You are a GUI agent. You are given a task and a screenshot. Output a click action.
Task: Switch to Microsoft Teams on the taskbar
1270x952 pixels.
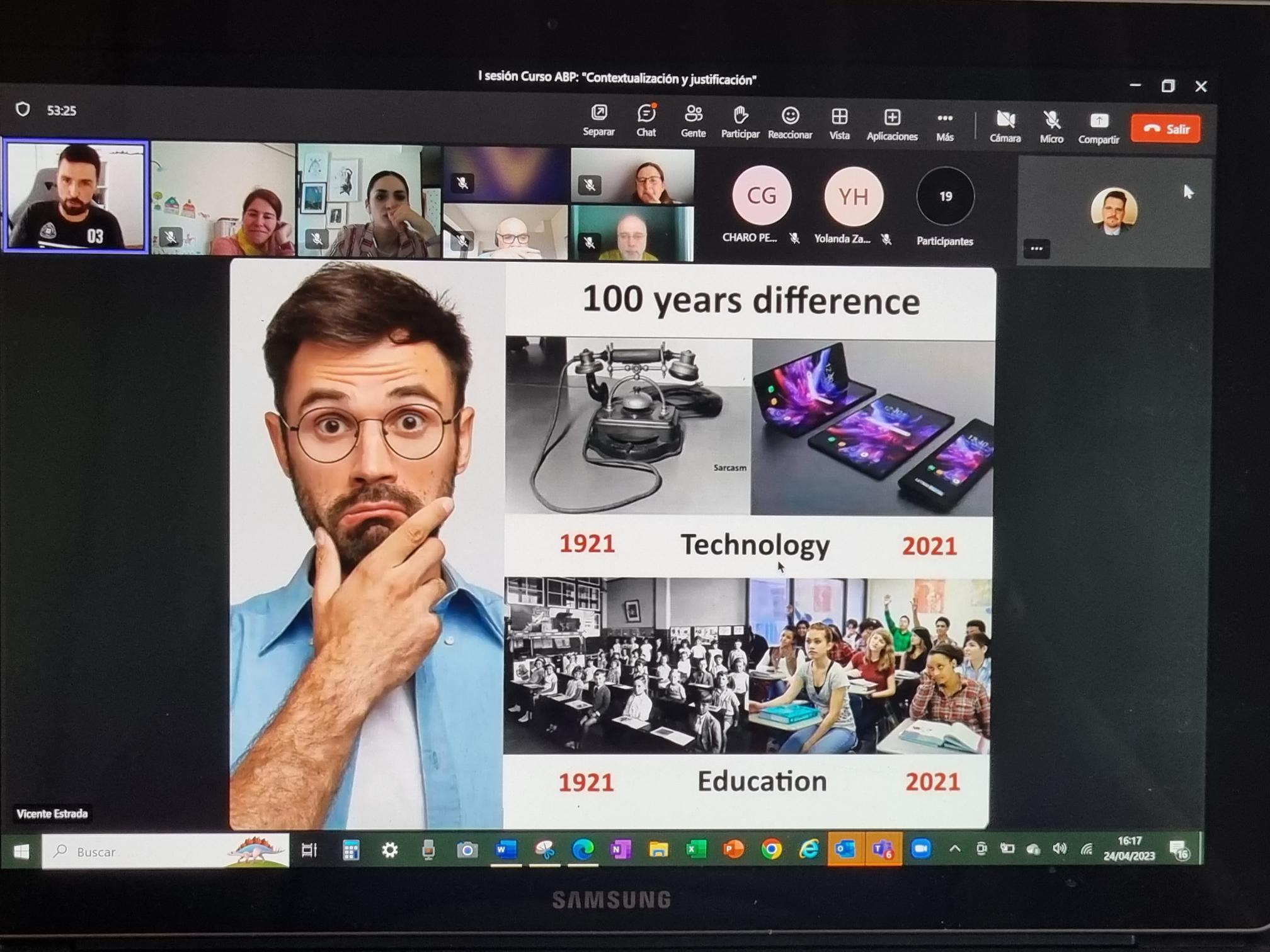[x=883, y=849]
